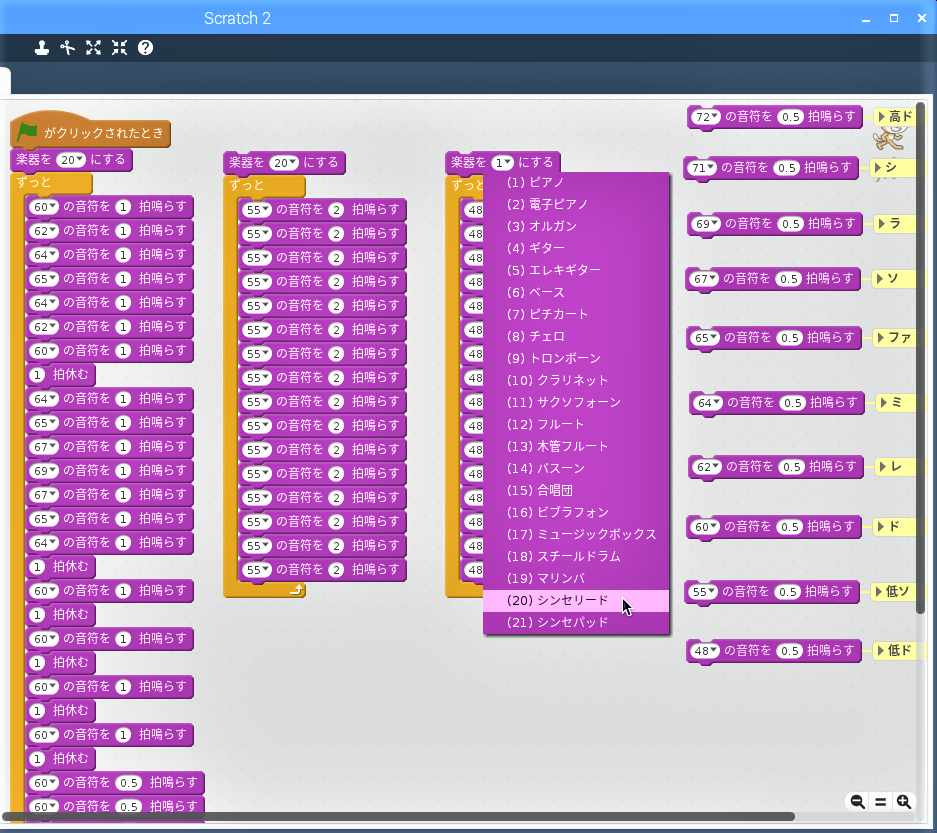The width and height of the screenshot is (937, 833).
Task: Click the green flag hat block
Action: pyautogui.click(x=90, y=133)
